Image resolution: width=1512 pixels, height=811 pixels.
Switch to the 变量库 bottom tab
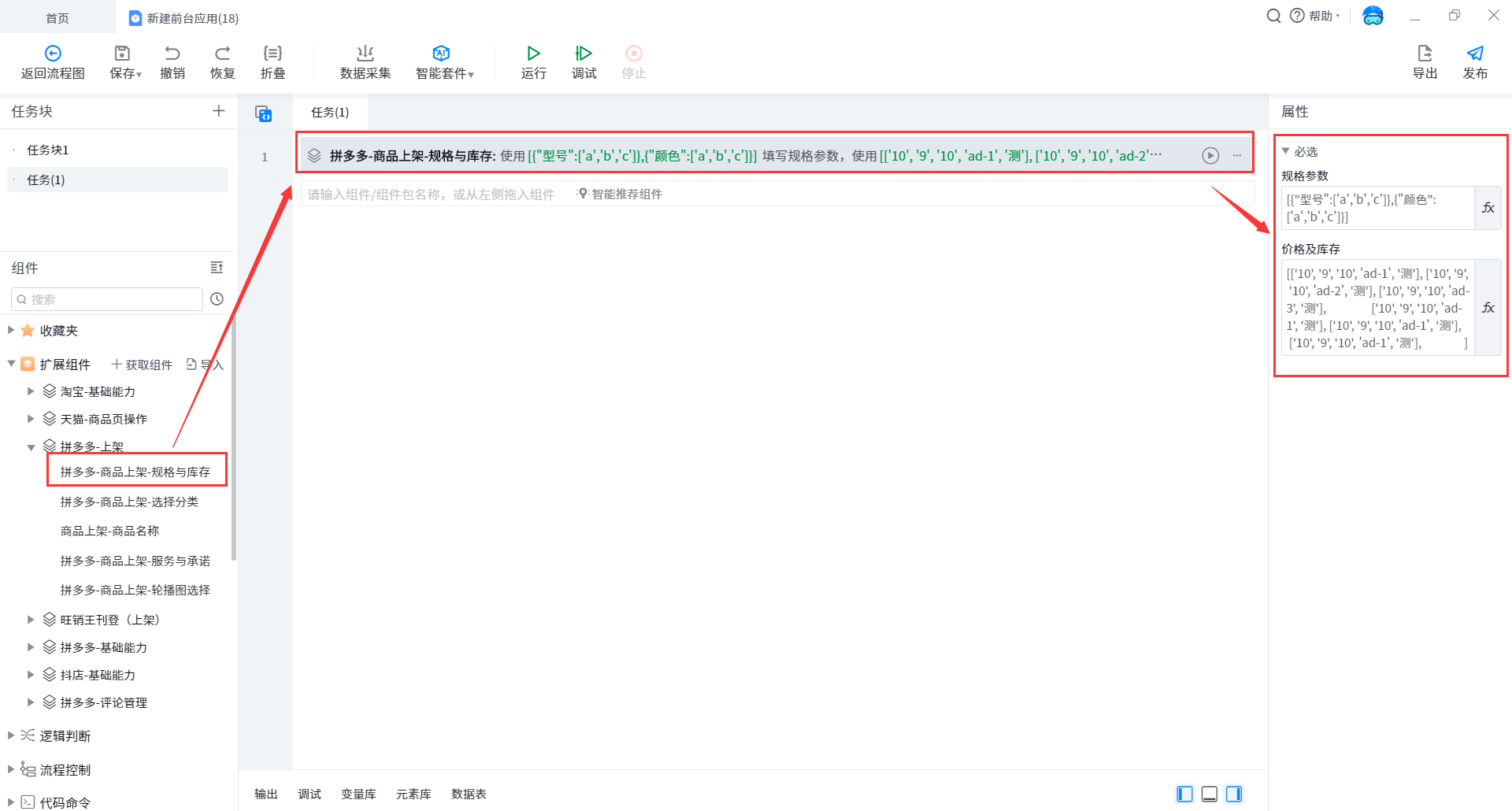coord(358,794)
